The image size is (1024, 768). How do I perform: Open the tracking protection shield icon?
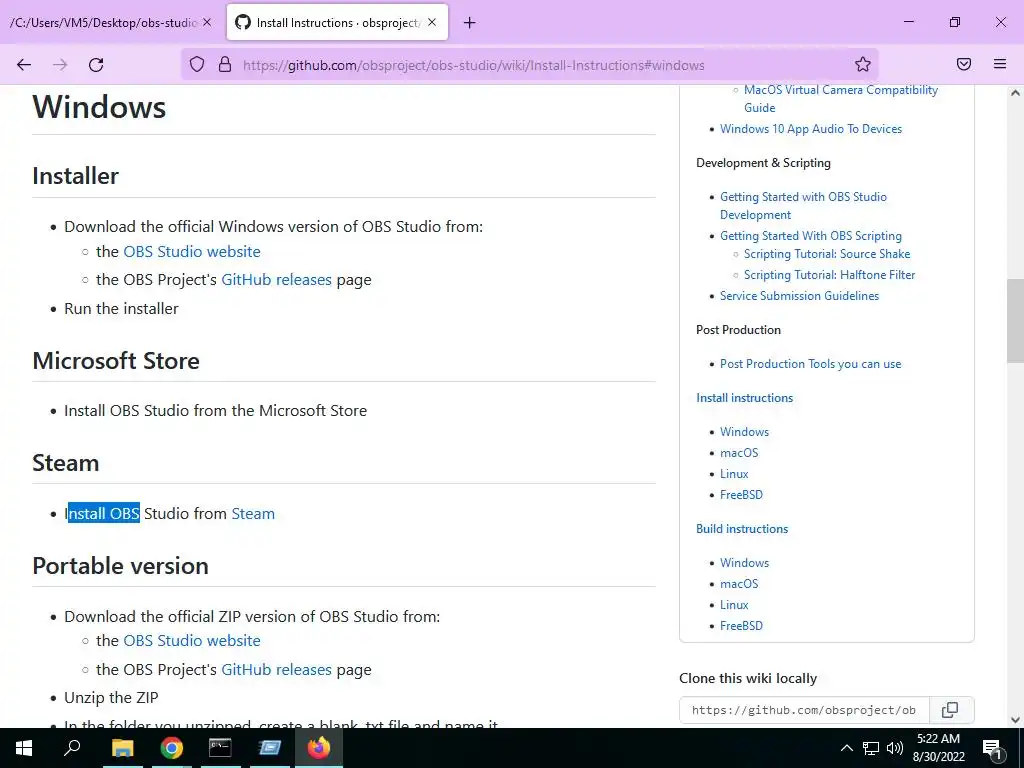[x=197, y=65]
